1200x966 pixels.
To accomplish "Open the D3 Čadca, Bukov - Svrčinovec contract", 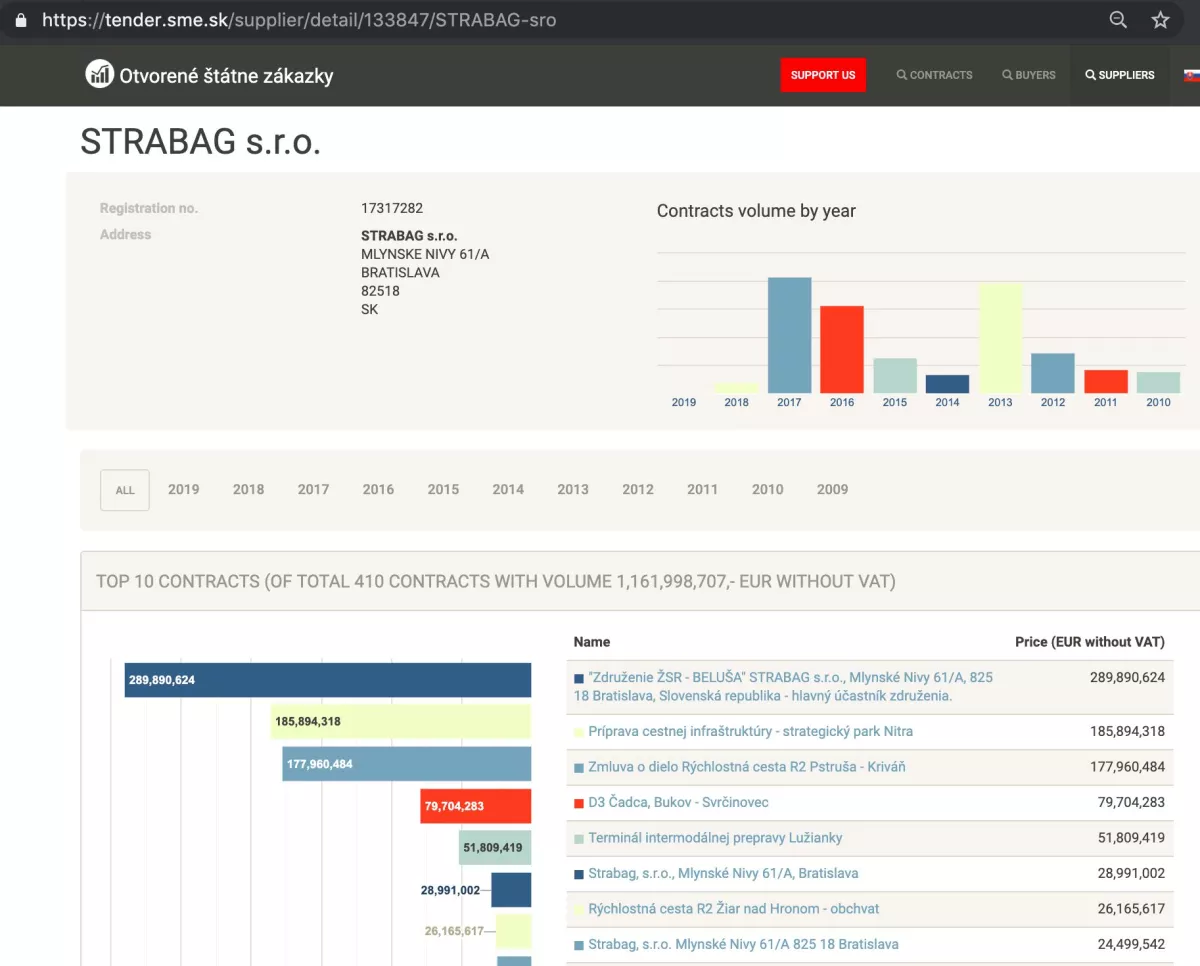I will [678, 802].
